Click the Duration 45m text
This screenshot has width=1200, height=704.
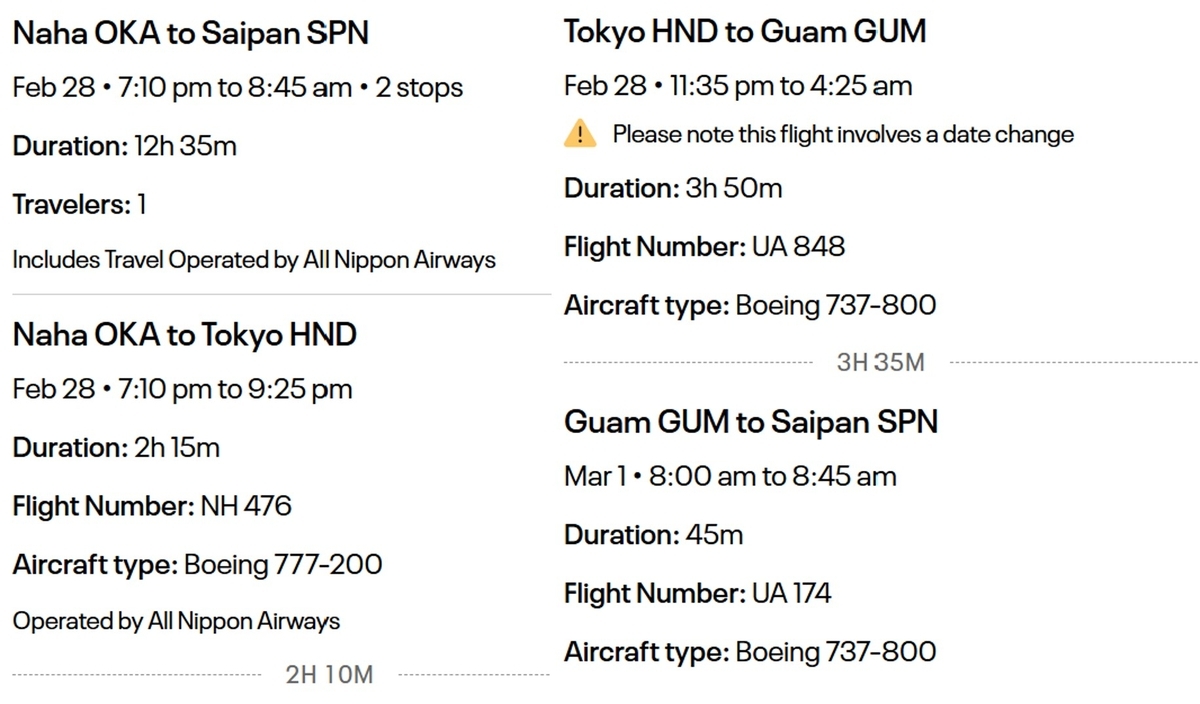click(654, 535)
